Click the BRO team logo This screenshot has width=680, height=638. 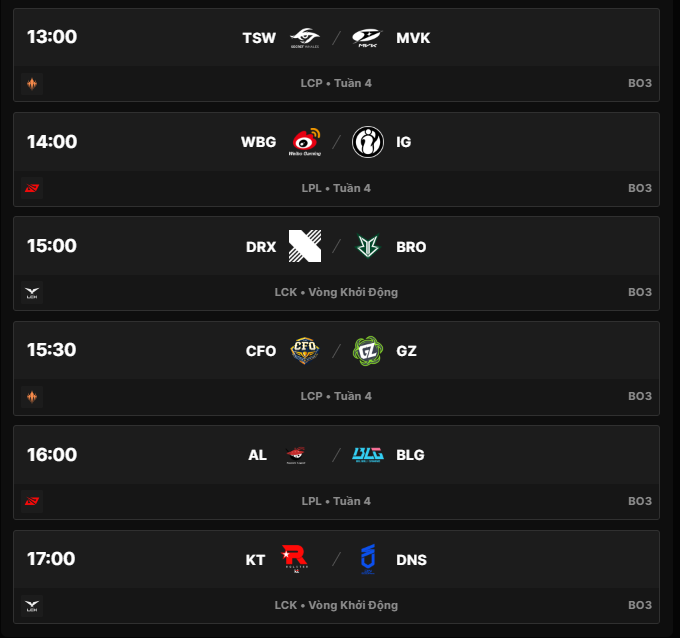click(367, 246)
